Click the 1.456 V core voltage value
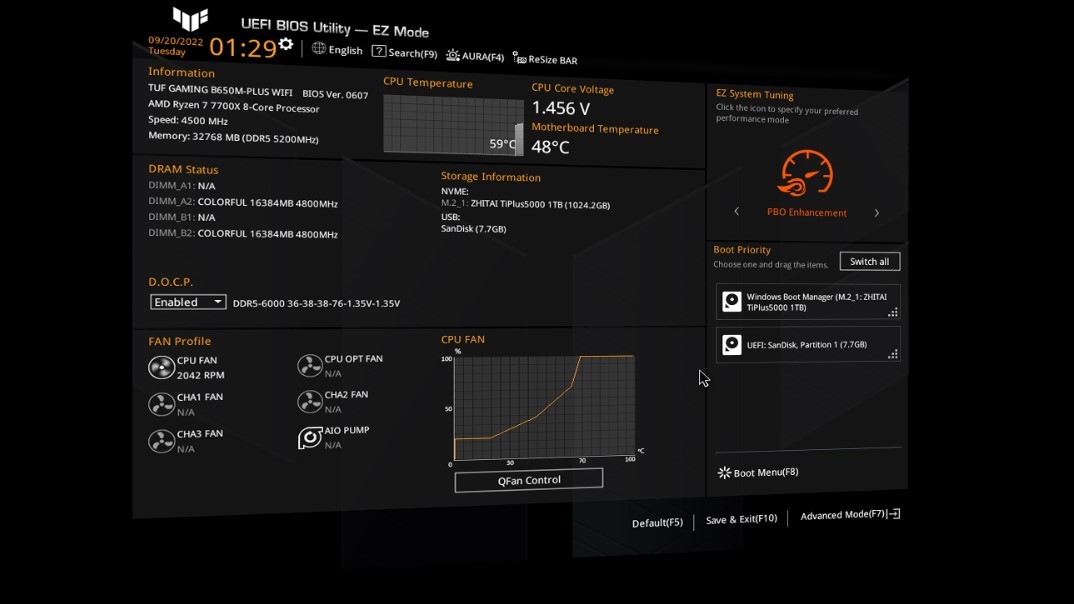 click(560, 108)
